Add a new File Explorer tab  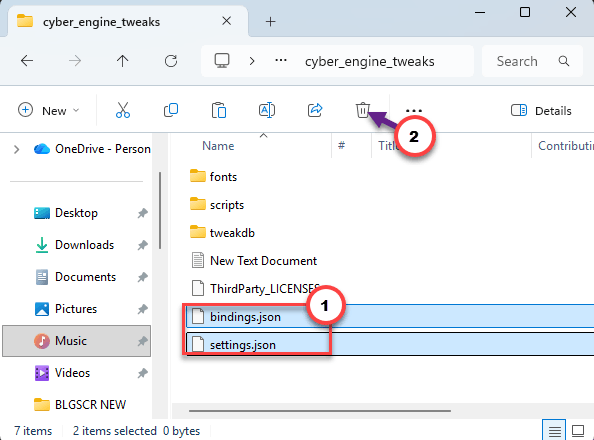tap(270, 22)
